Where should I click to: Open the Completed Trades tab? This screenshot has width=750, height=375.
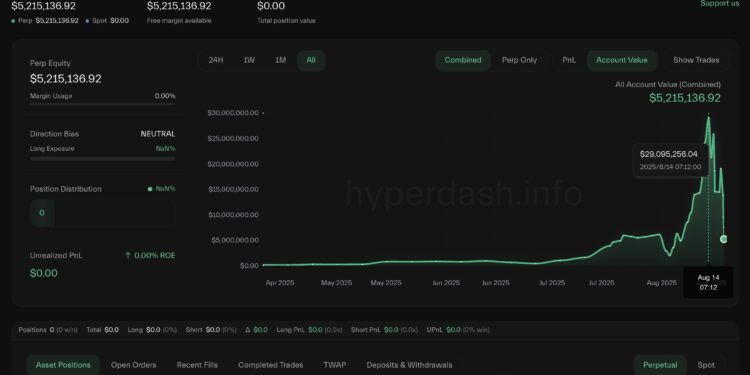point(271,365)
